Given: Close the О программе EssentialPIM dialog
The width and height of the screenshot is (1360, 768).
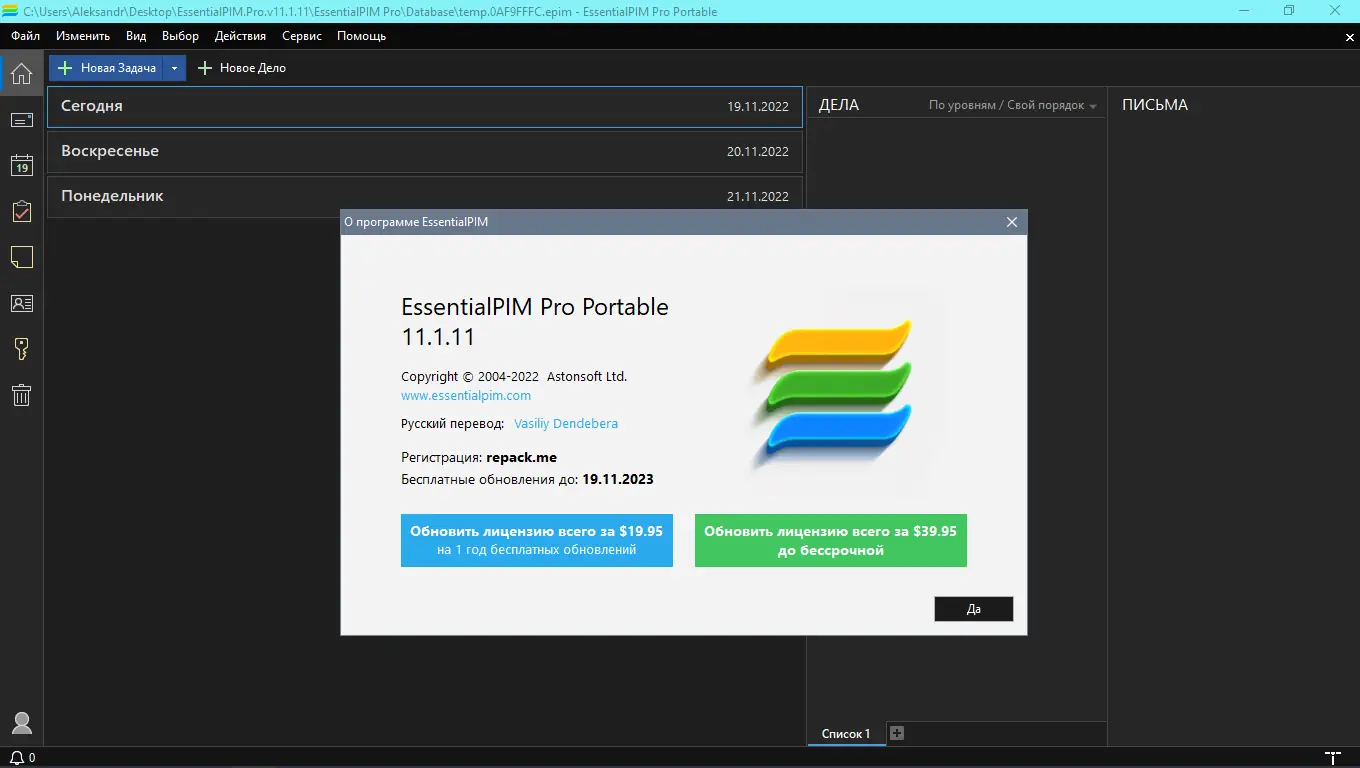Looking at the screenshot, I should tap(1012, 222).
